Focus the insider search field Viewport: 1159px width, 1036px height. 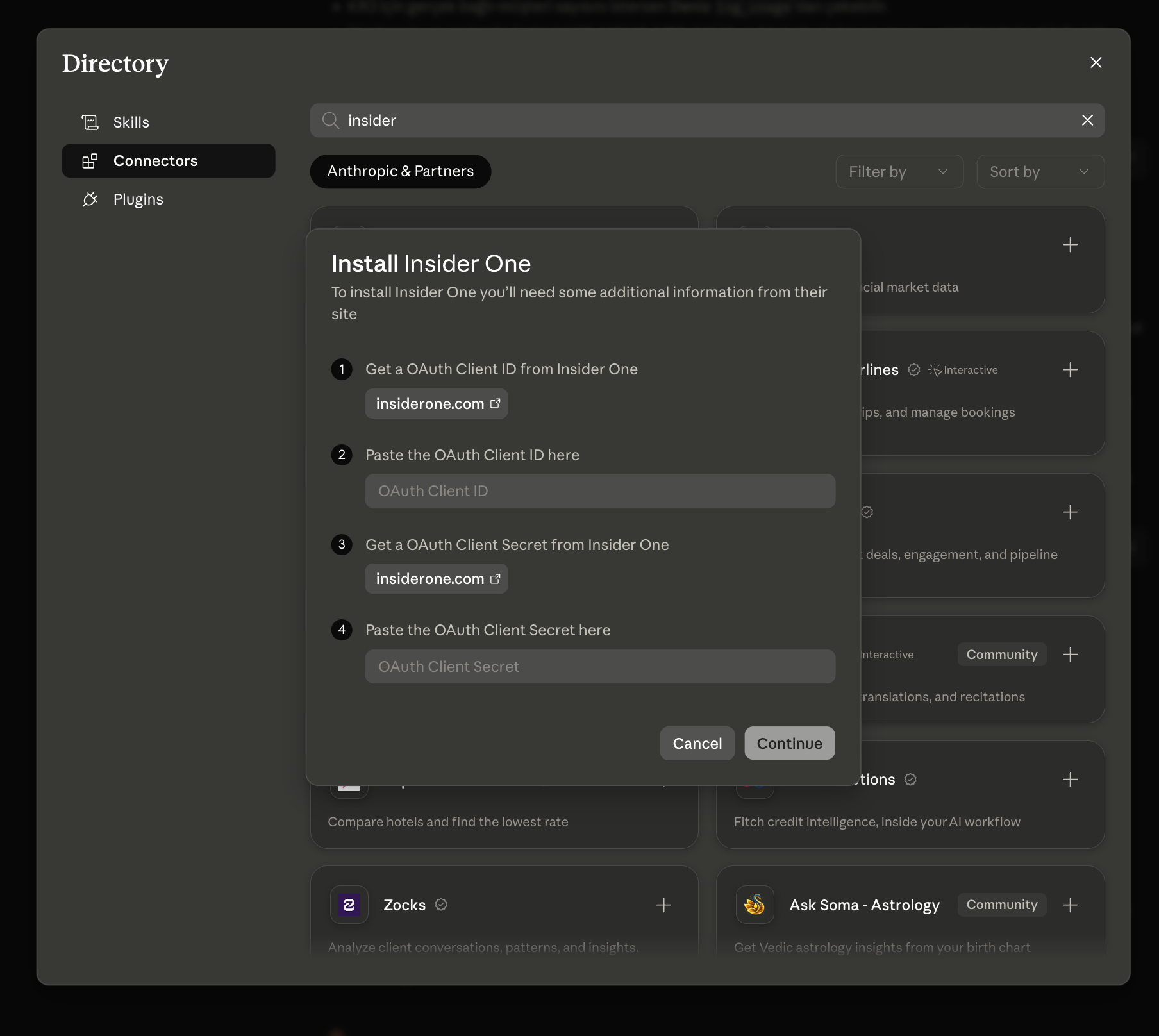[x=707, y=121]
